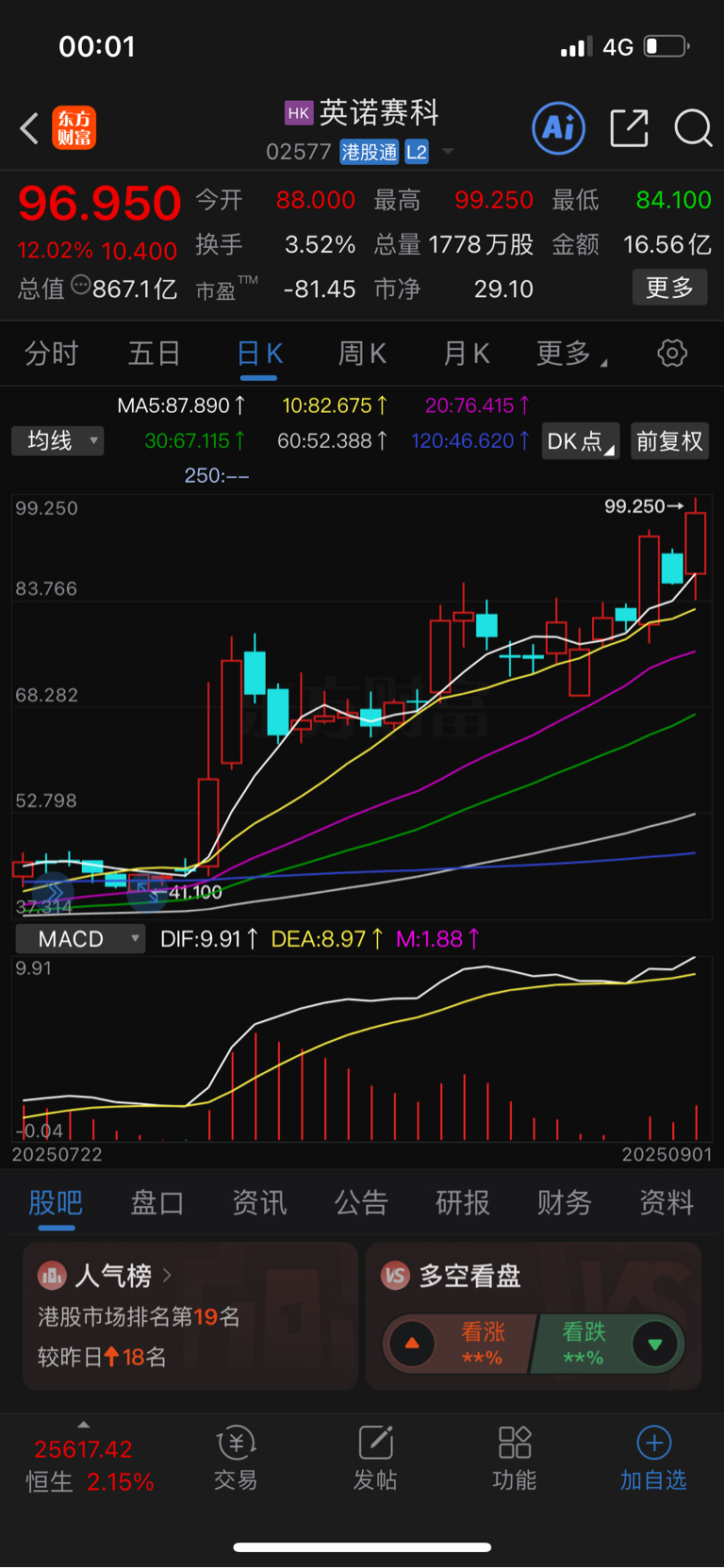Tap the L2 level badge
Screen dimensions: 724x1568
(x=417, y=152)
